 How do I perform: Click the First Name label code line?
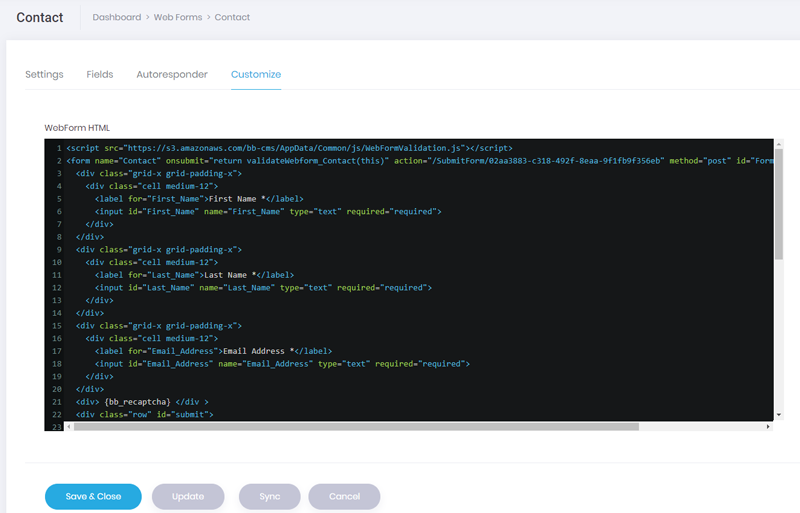point(199,199)
